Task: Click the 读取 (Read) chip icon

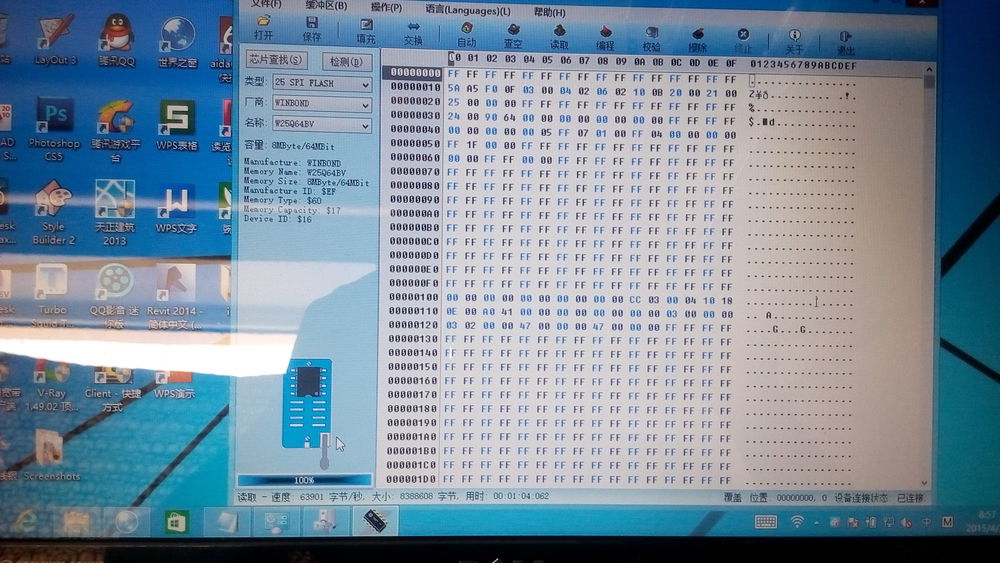Action: [559, 37]
